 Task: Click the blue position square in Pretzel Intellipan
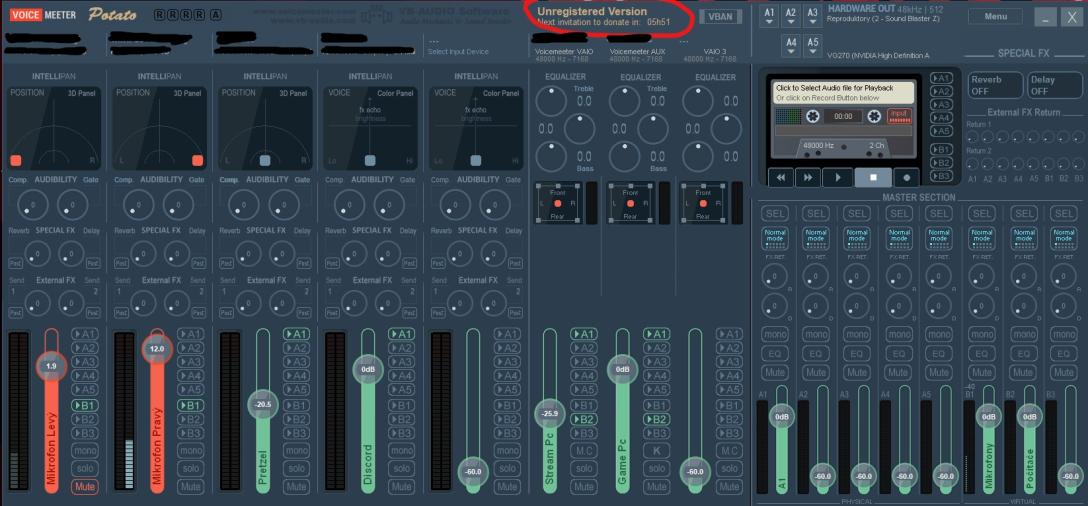(264, 160)
